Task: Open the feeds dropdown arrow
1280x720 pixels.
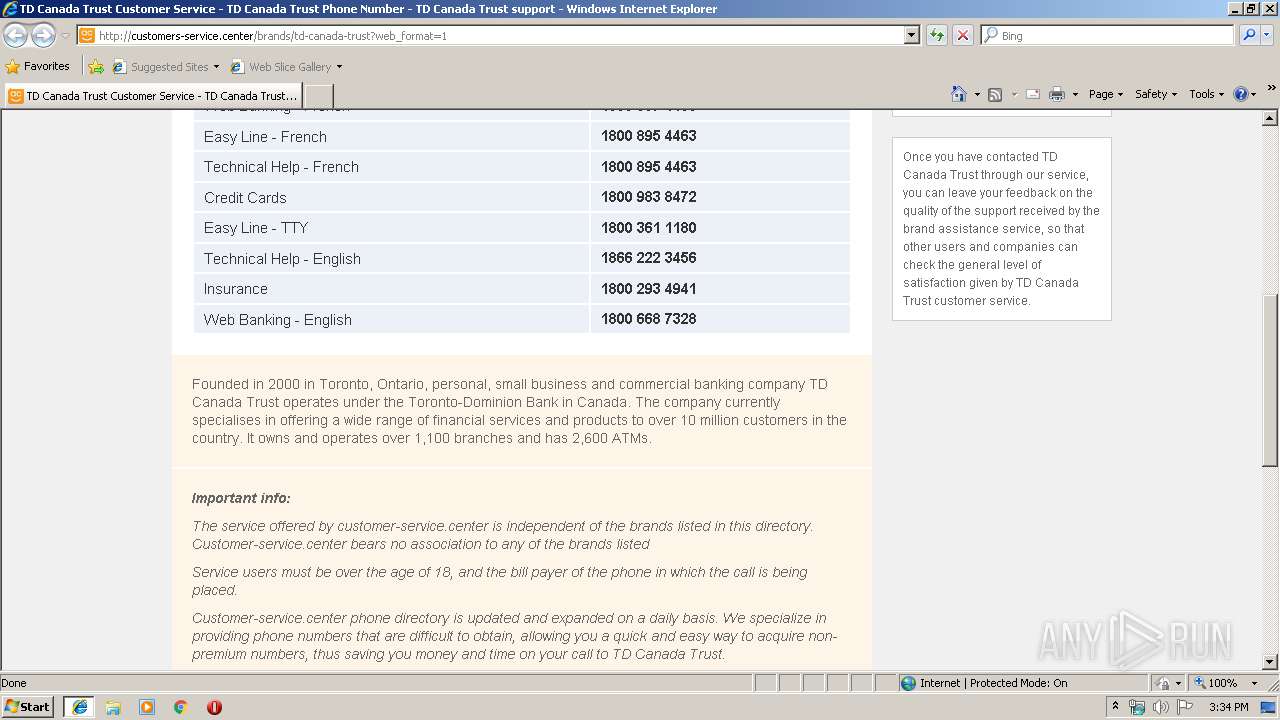Action: pyautogui.click(x=1013, y=94)
